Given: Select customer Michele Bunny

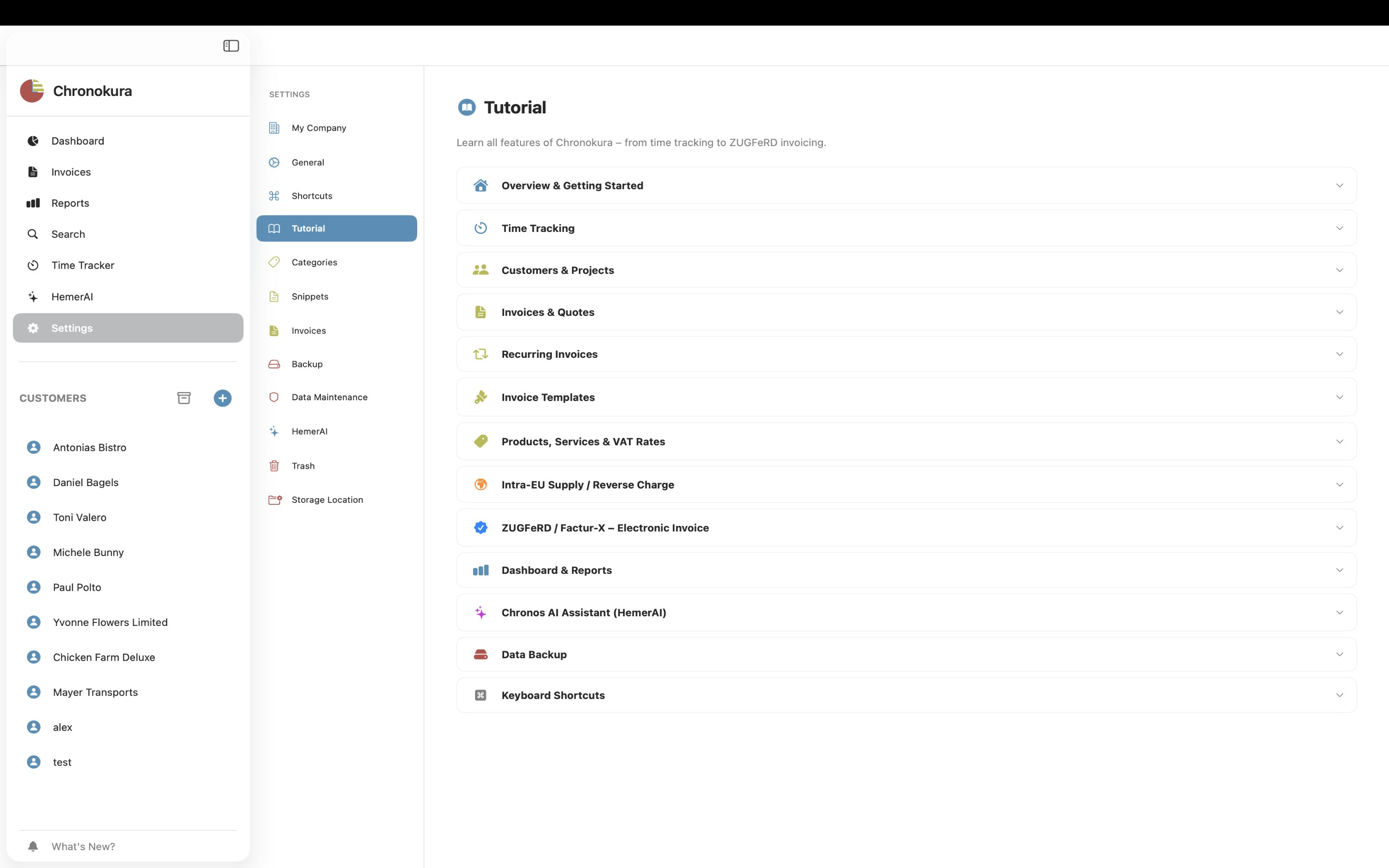Looking at the screenshot, I should 128,552.
